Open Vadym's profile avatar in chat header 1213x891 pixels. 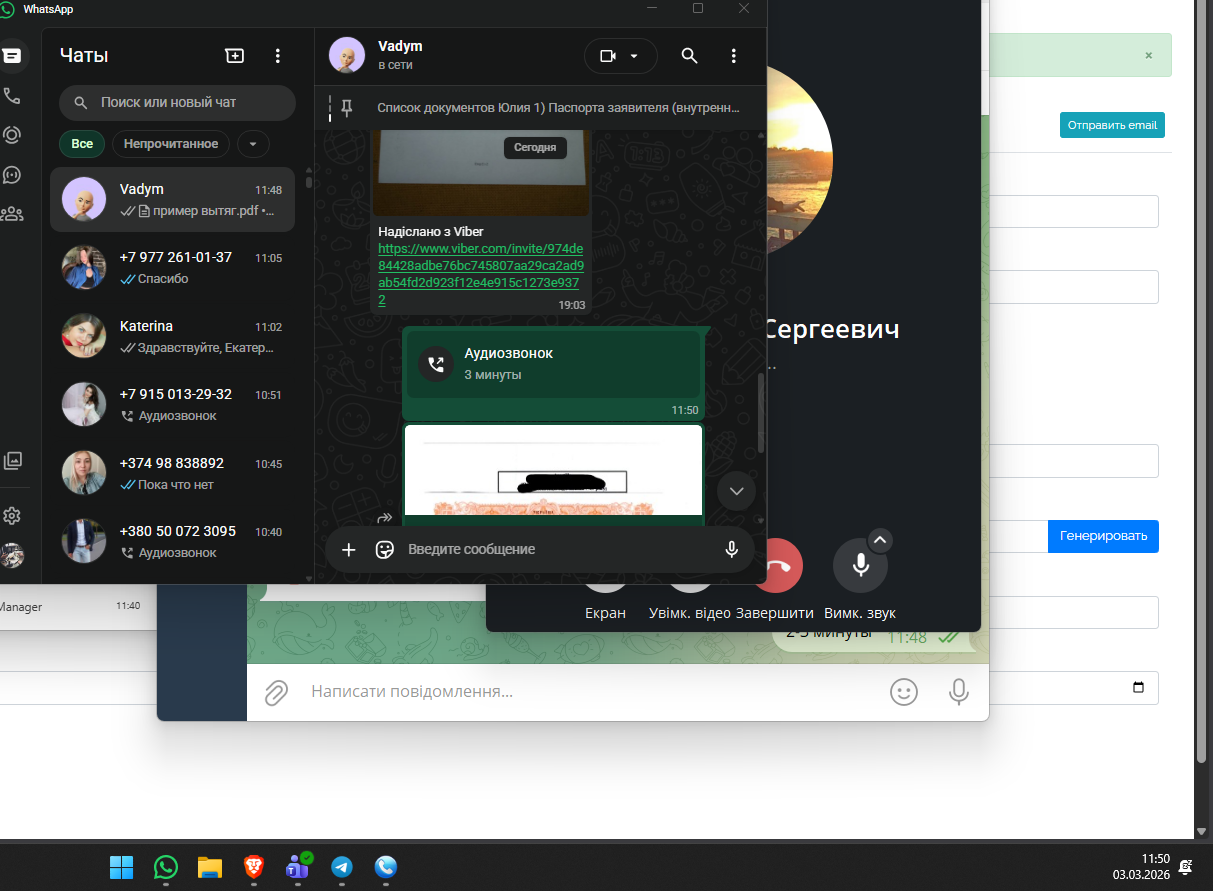click(x=347, y=56)
